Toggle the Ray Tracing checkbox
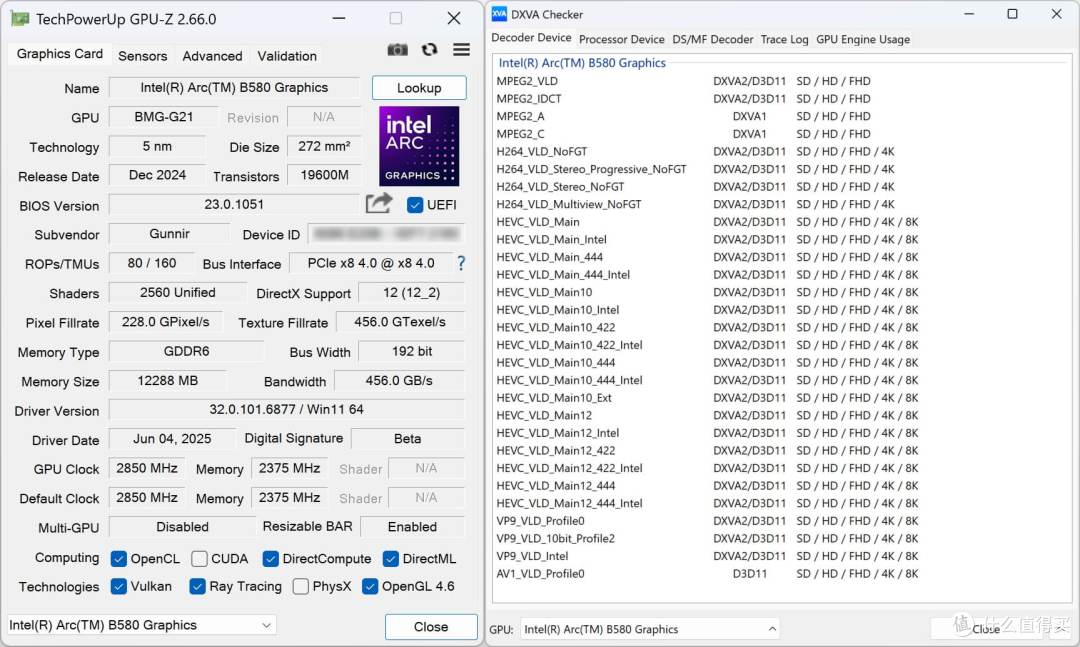The width and height of the screenshot is (1080, 647). [198, 586]
